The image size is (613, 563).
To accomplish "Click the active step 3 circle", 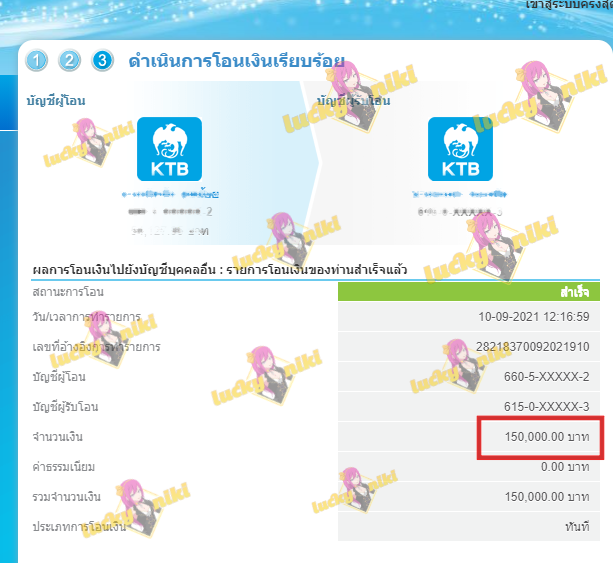I will [102, 61].
